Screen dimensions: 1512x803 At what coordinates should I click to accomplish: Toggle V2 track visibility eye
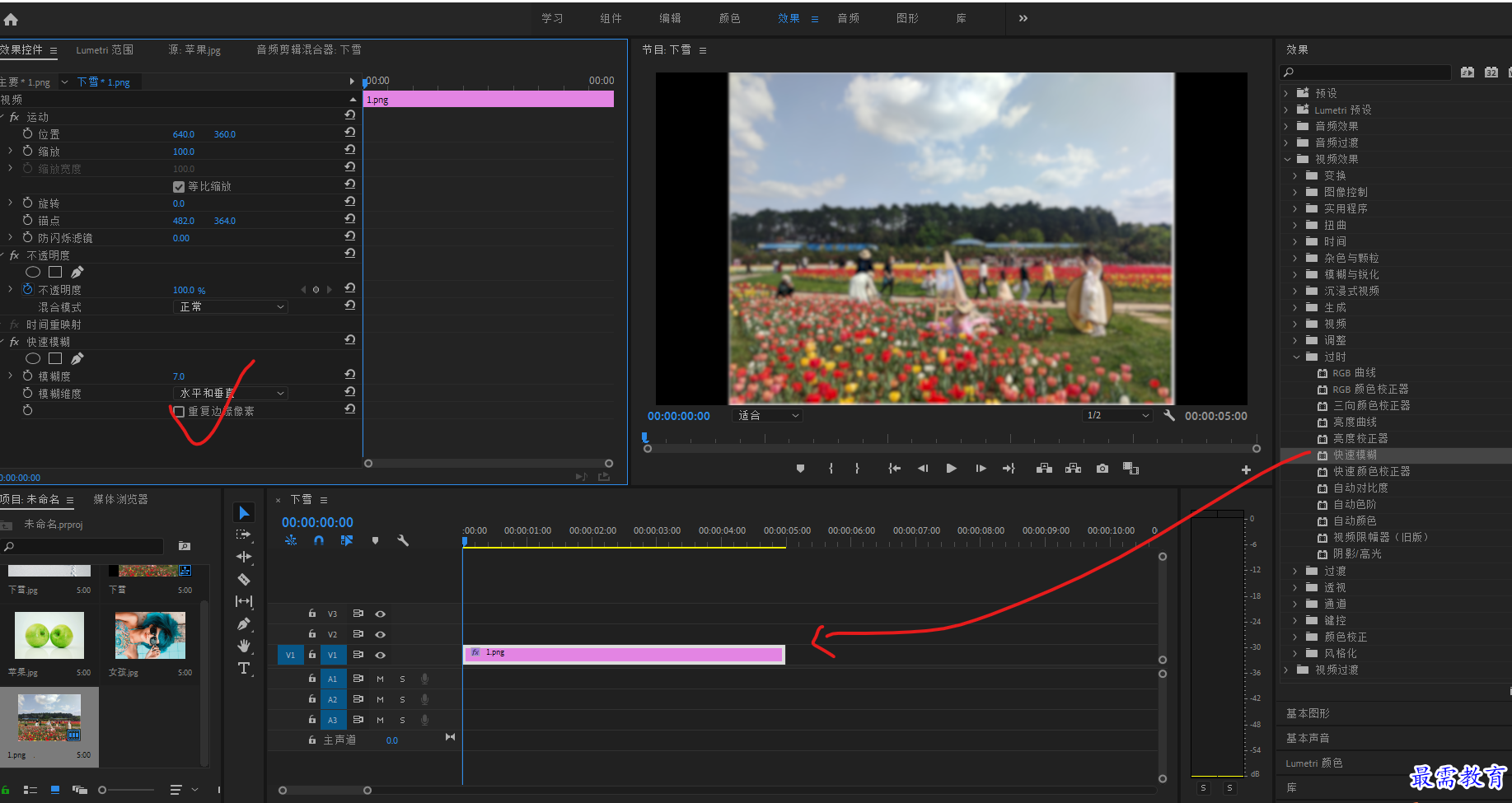point(381,635)
